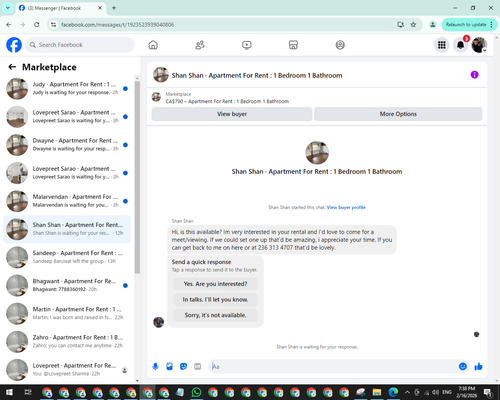Open Microsoft Edge from taskbar

coord(393,392)
